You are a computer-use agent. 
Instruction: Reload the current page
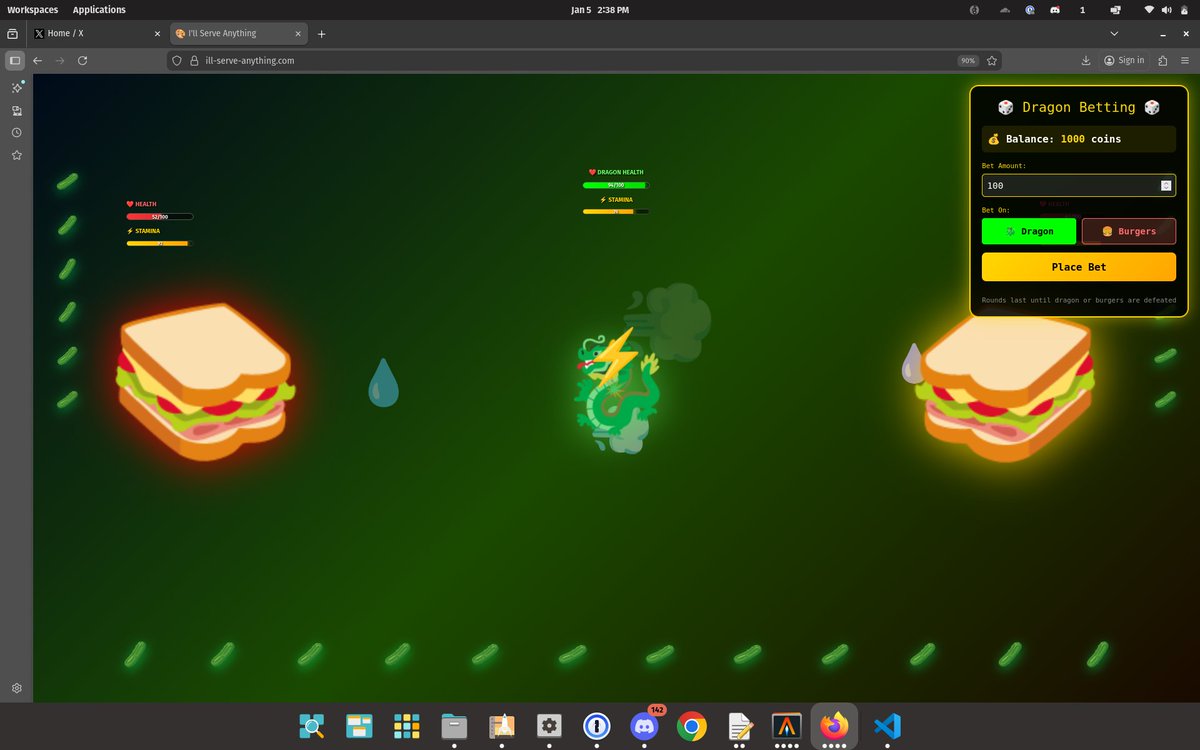point(82,60)
